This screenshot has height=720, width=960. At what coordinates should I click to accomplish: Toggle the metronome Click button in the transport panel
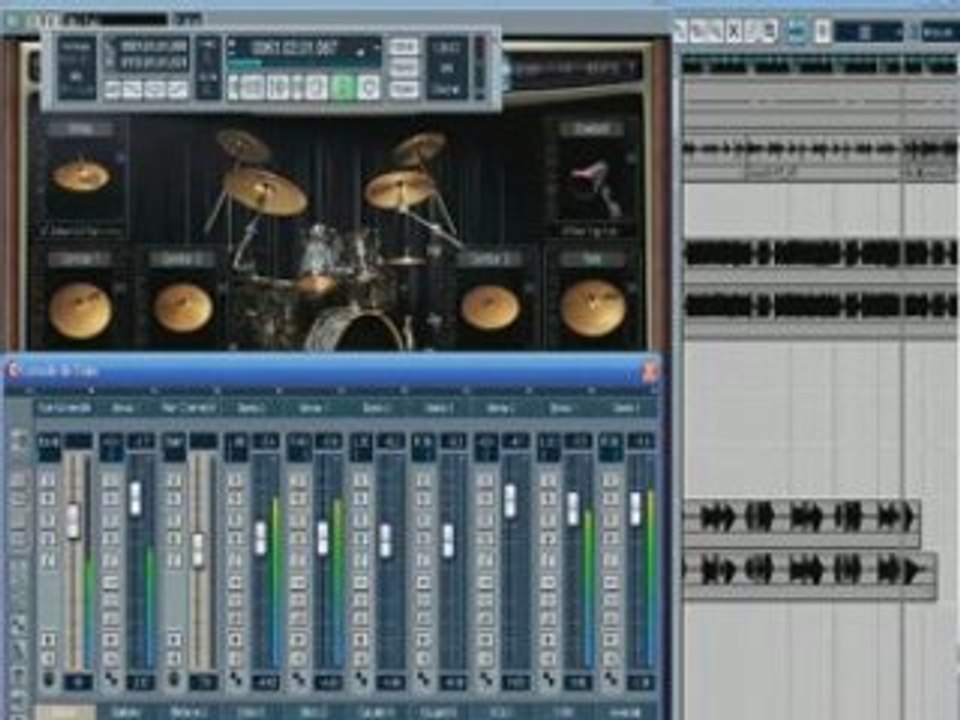[x=403, y=47]
